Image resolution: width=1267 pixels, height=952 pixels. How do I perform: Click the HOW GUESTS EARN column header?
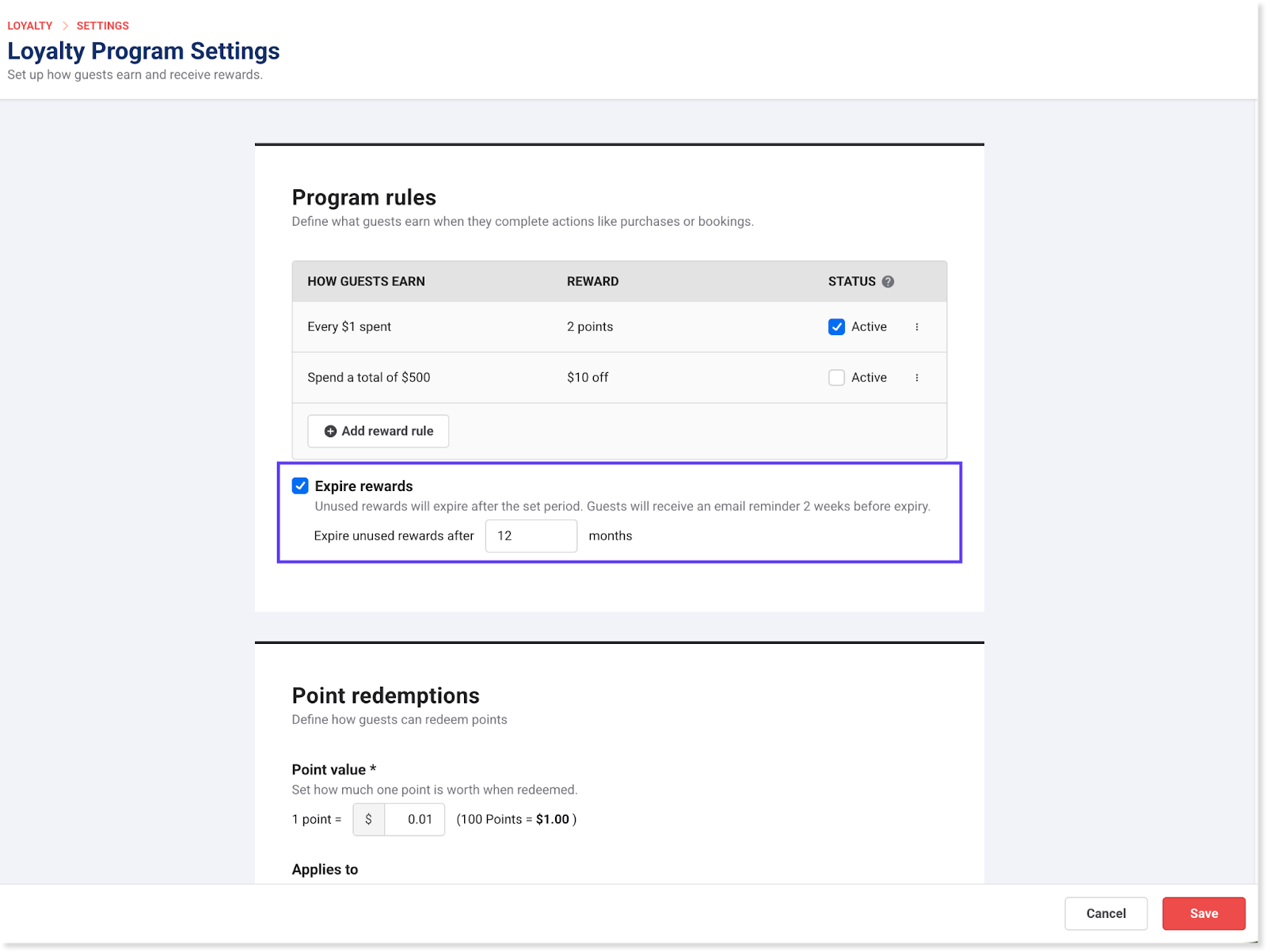point(366,281)
